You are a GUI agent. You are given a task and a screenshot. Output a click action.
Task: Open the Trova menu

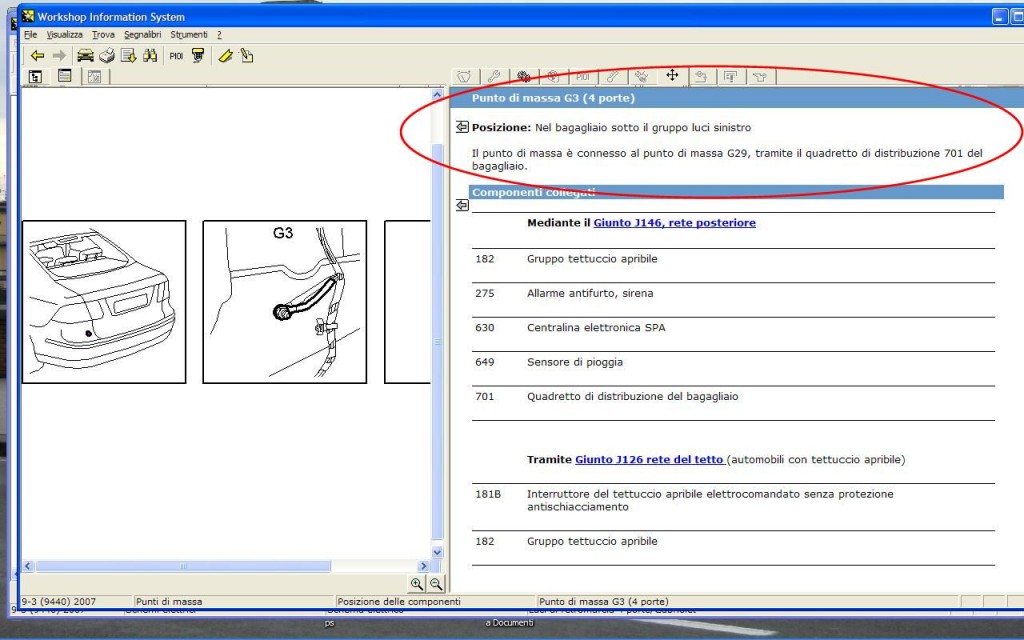(x=103, y=35)
